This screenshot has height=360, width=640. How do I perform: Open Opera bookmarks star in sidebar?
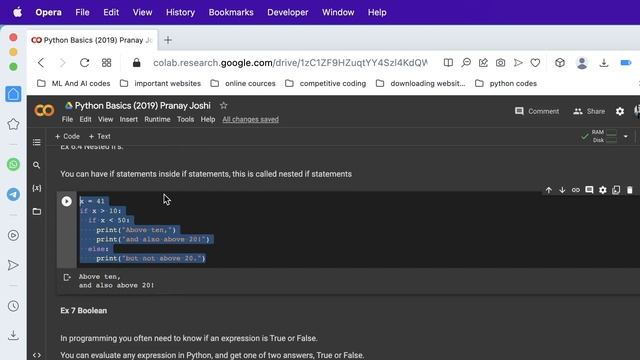point(13,124)
